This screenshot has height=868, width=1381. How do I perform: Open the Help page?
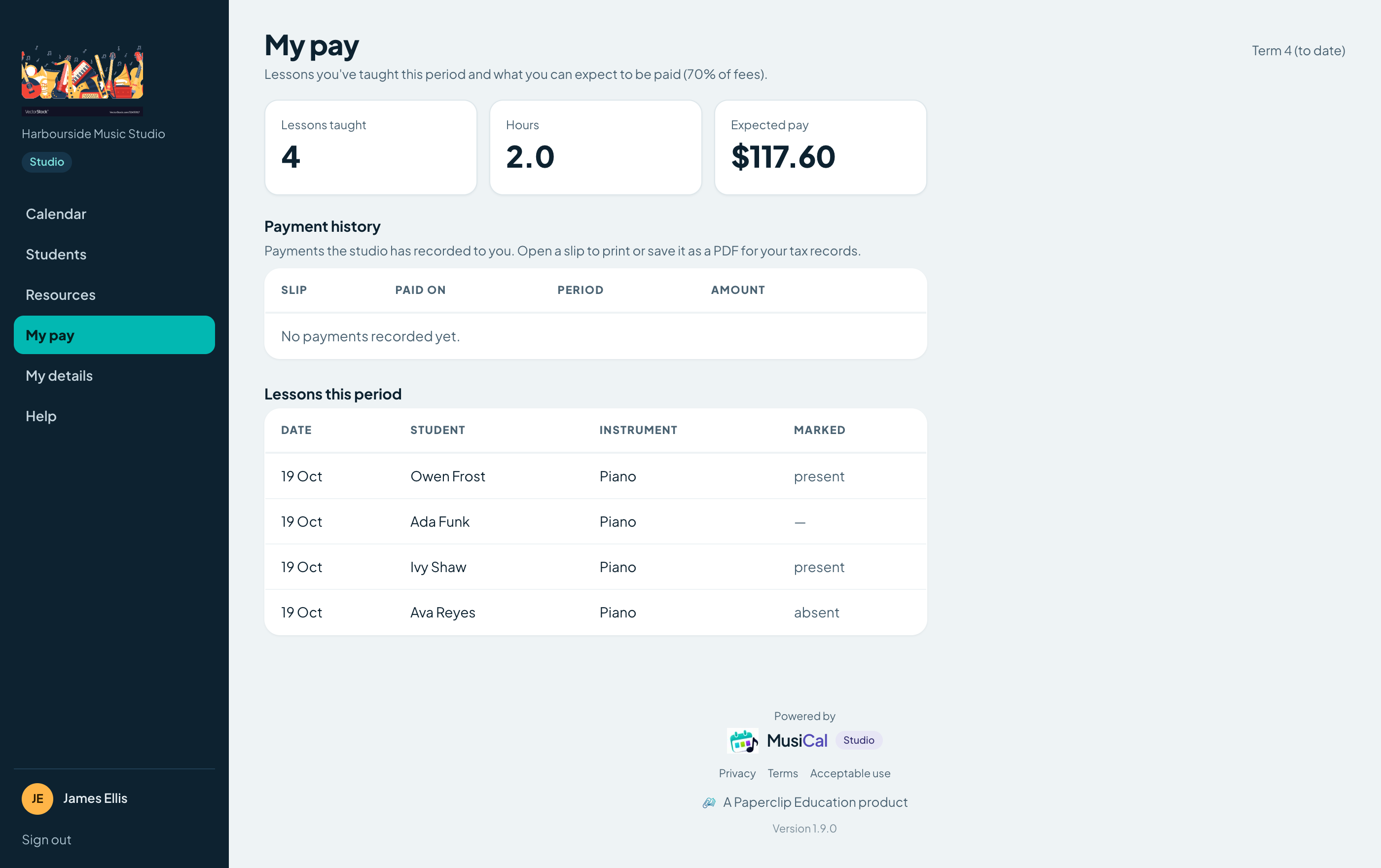[x=114, y=416]
